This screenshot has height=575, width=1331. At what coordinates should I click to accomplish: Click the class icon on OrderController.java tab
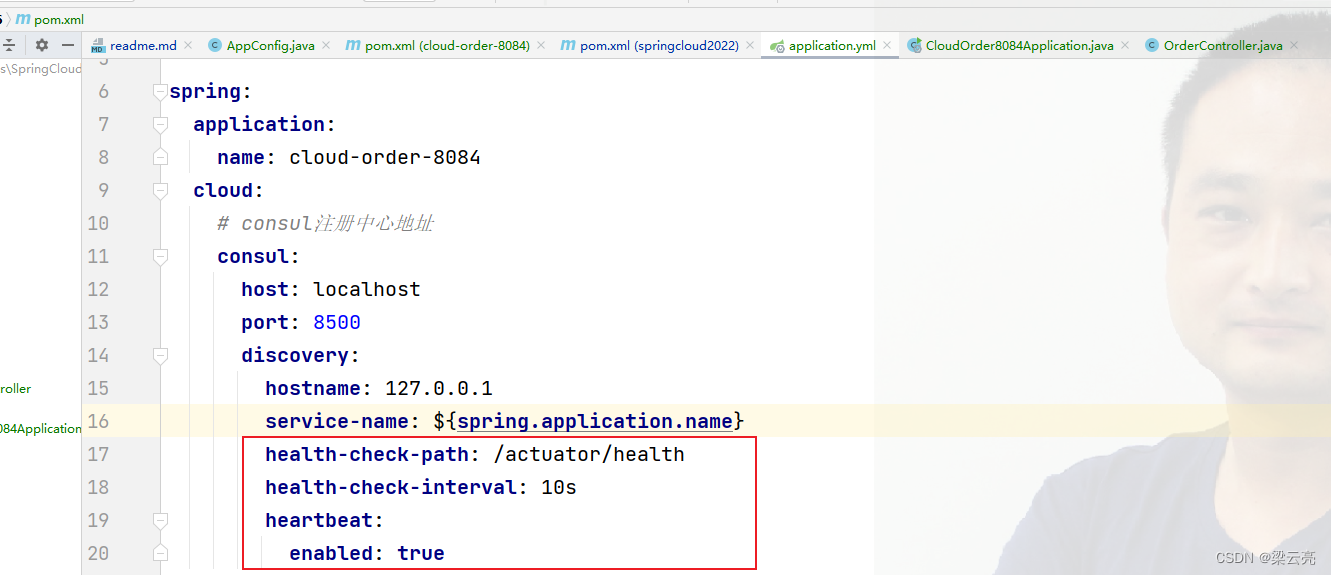1152,45
